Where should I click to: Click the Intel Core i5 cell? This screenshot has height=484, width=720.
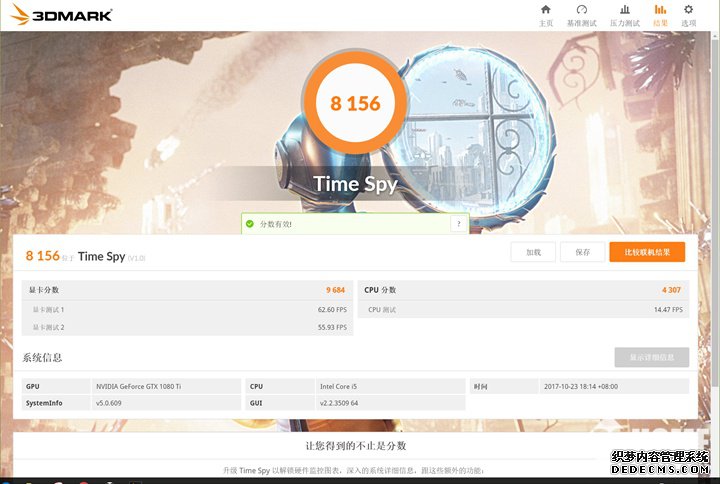pos(390,386)
